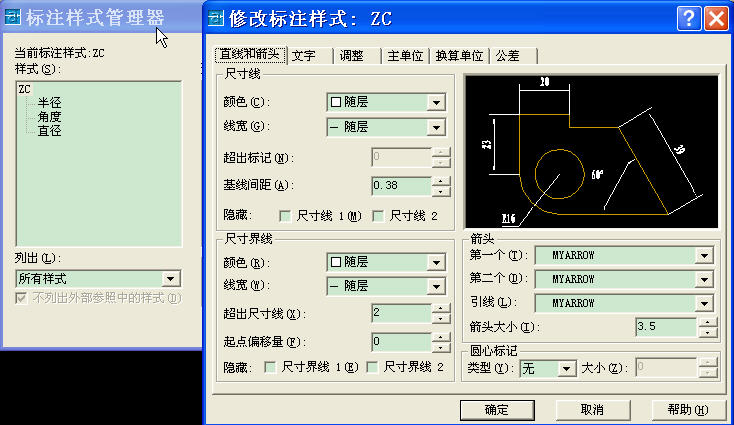734x425 pixels.
Task: Click 帮助(H) button
Action: click(688, 410)
